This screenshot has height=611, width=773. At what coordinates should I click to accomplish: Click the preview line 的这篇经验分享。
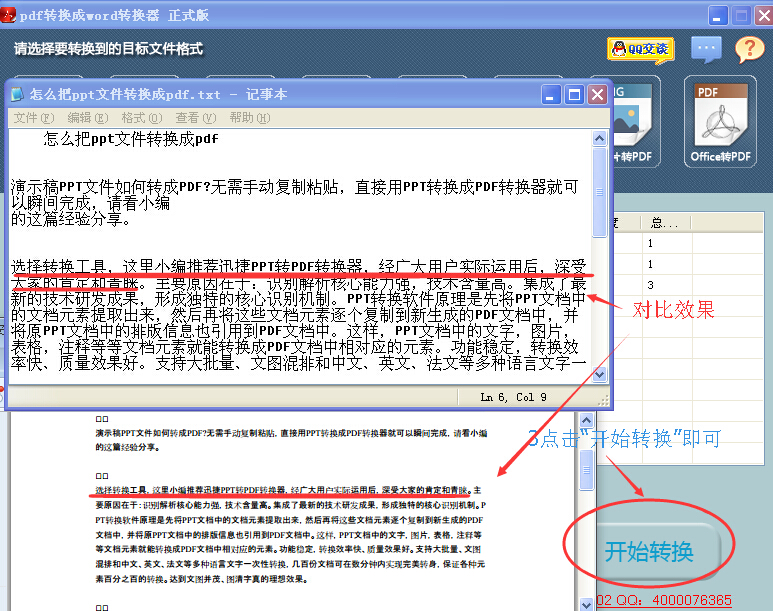tap(127, 447)
